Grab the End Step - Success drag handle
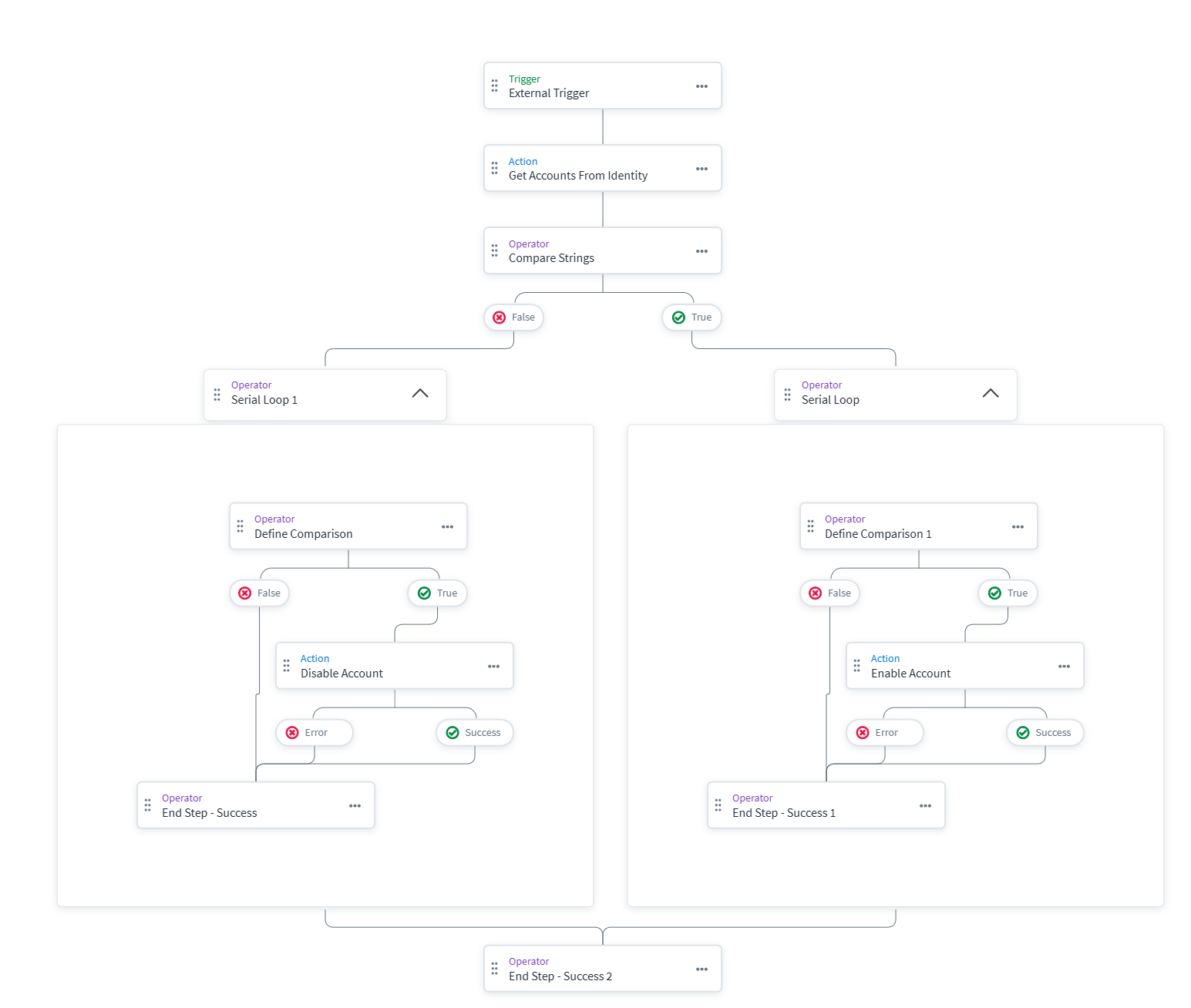Screen dimensions: 1191x1008 coord(148,805)
